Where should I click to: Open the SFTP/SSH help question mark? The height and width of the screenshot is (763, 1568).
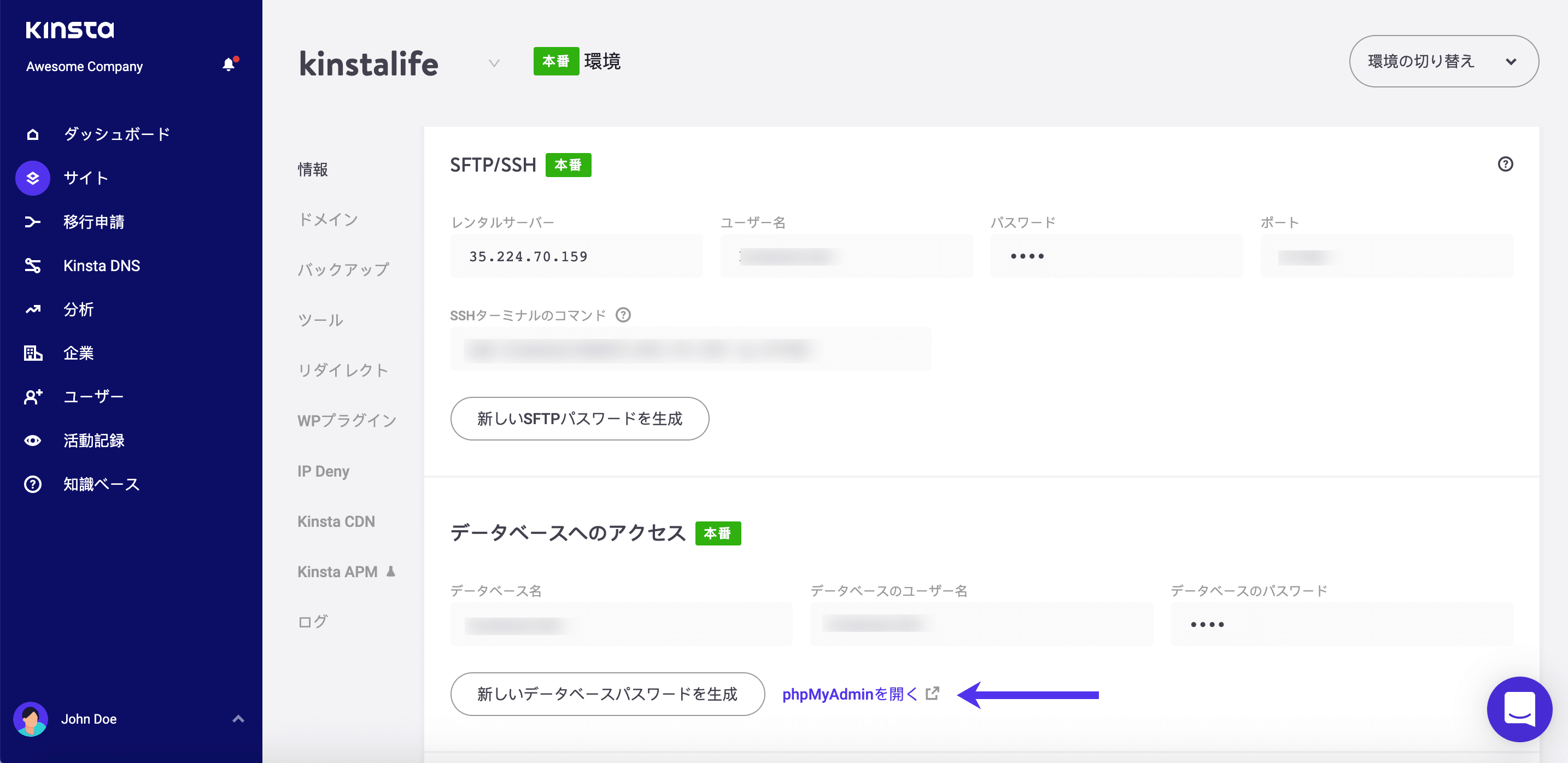click(x=1505, y=163)
